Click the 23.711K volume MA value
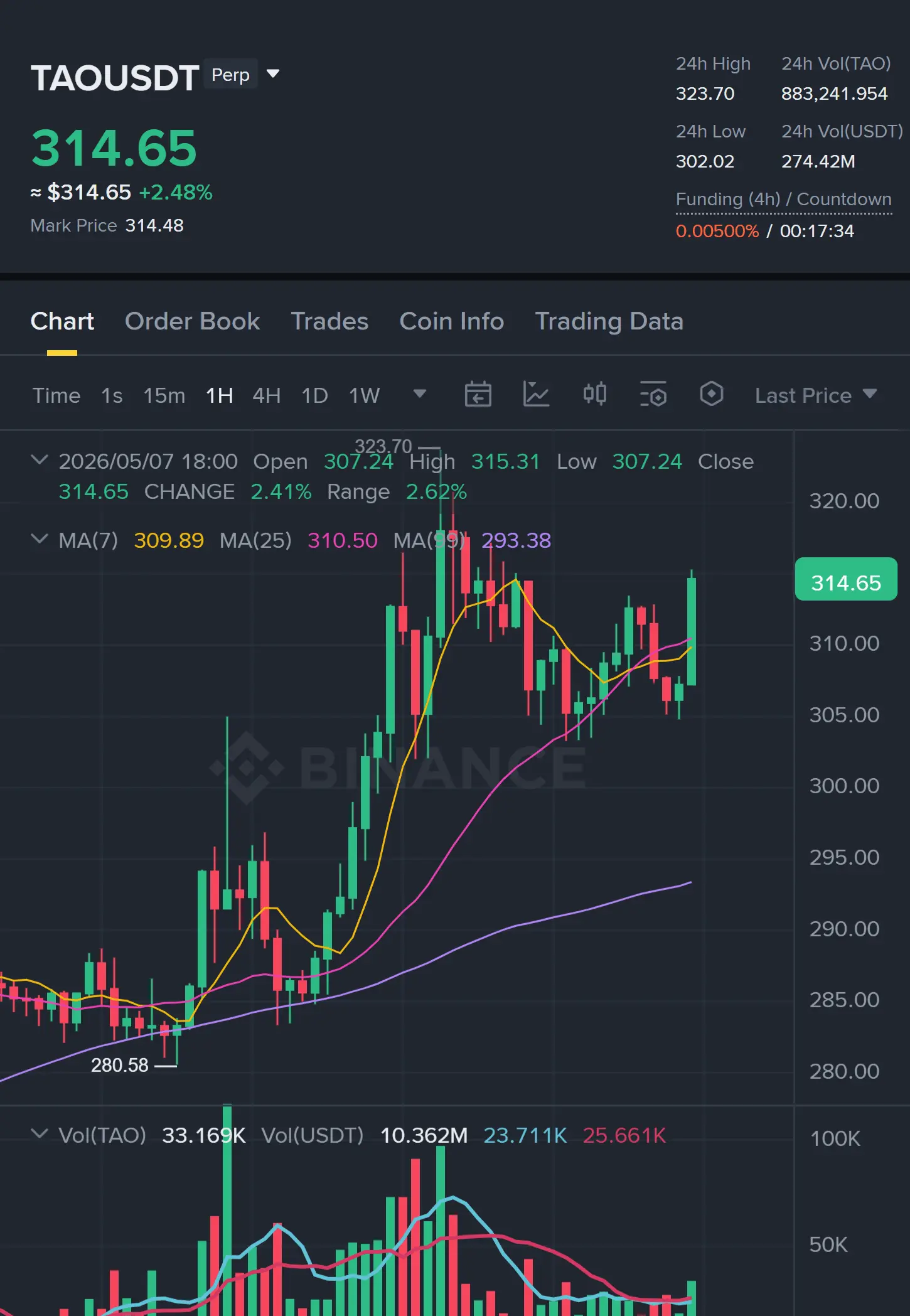Screen dimensions: 910x1316 [x=525, y=1135]
